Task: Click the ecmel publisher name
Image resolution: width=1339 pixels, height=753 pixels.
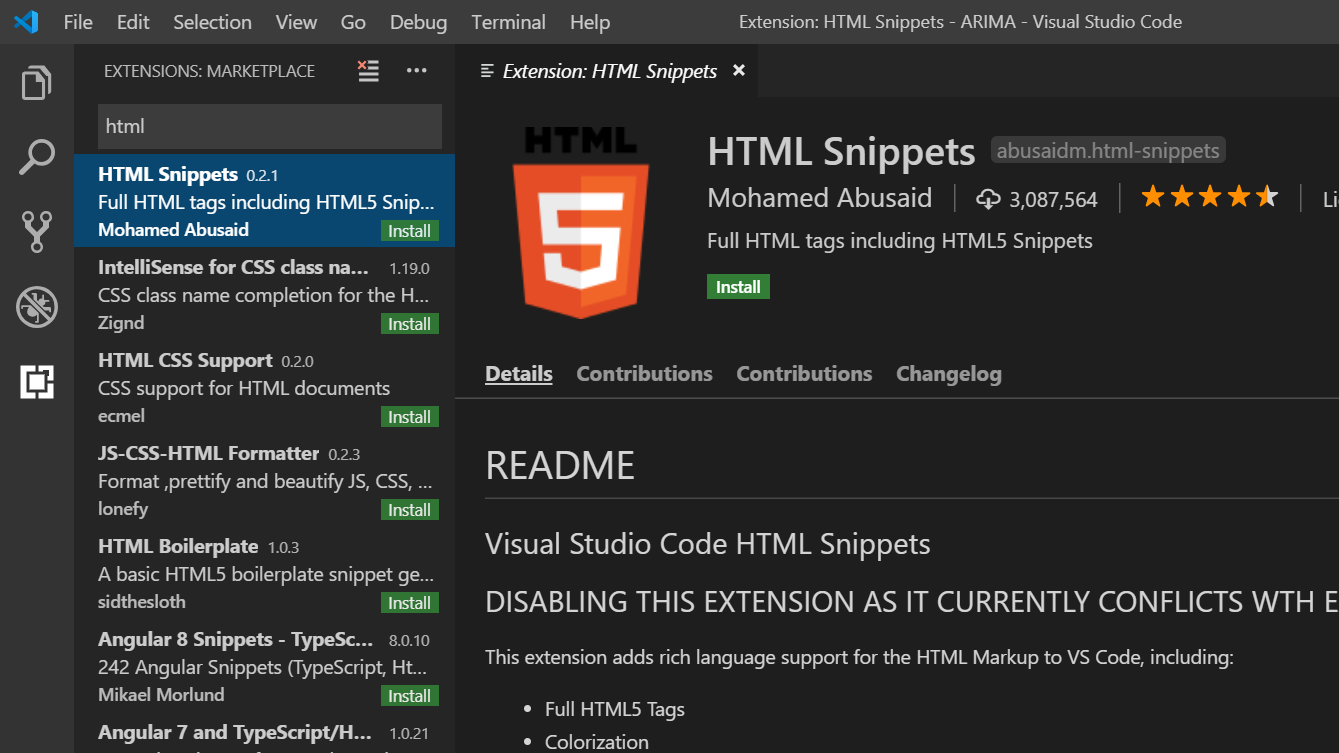Action: tap(121, 416)
